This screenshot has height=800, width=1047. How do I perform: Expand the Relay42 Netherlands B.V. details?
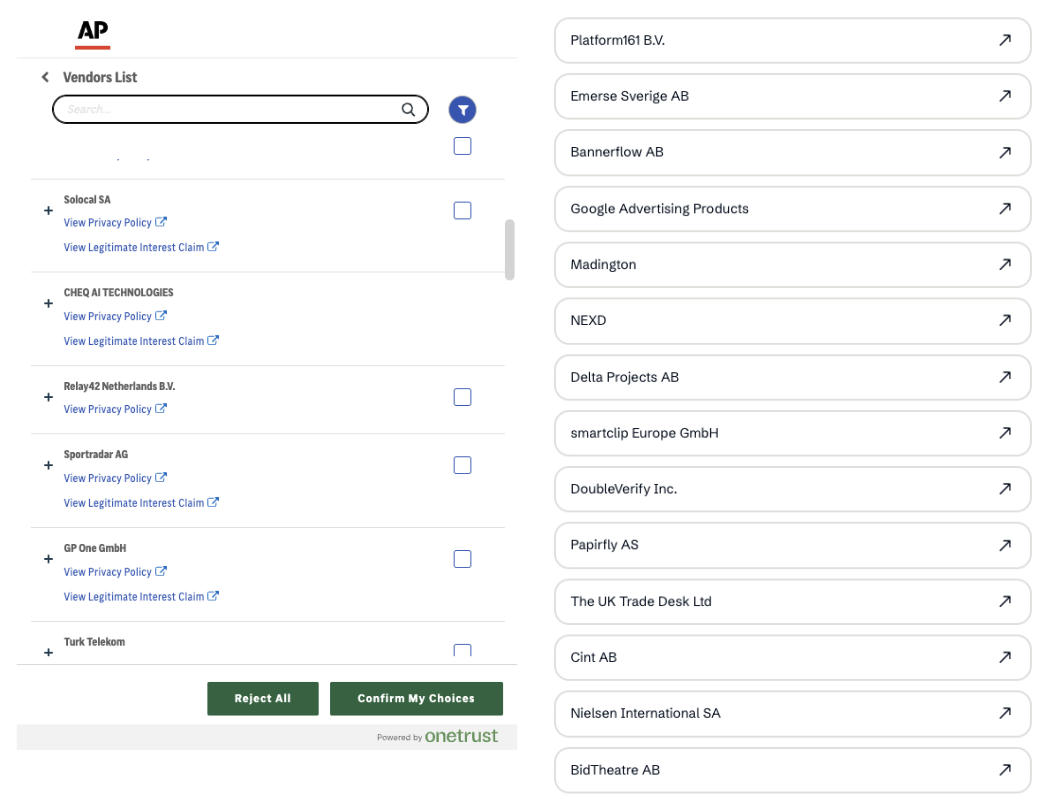click(x=48, y=397)
